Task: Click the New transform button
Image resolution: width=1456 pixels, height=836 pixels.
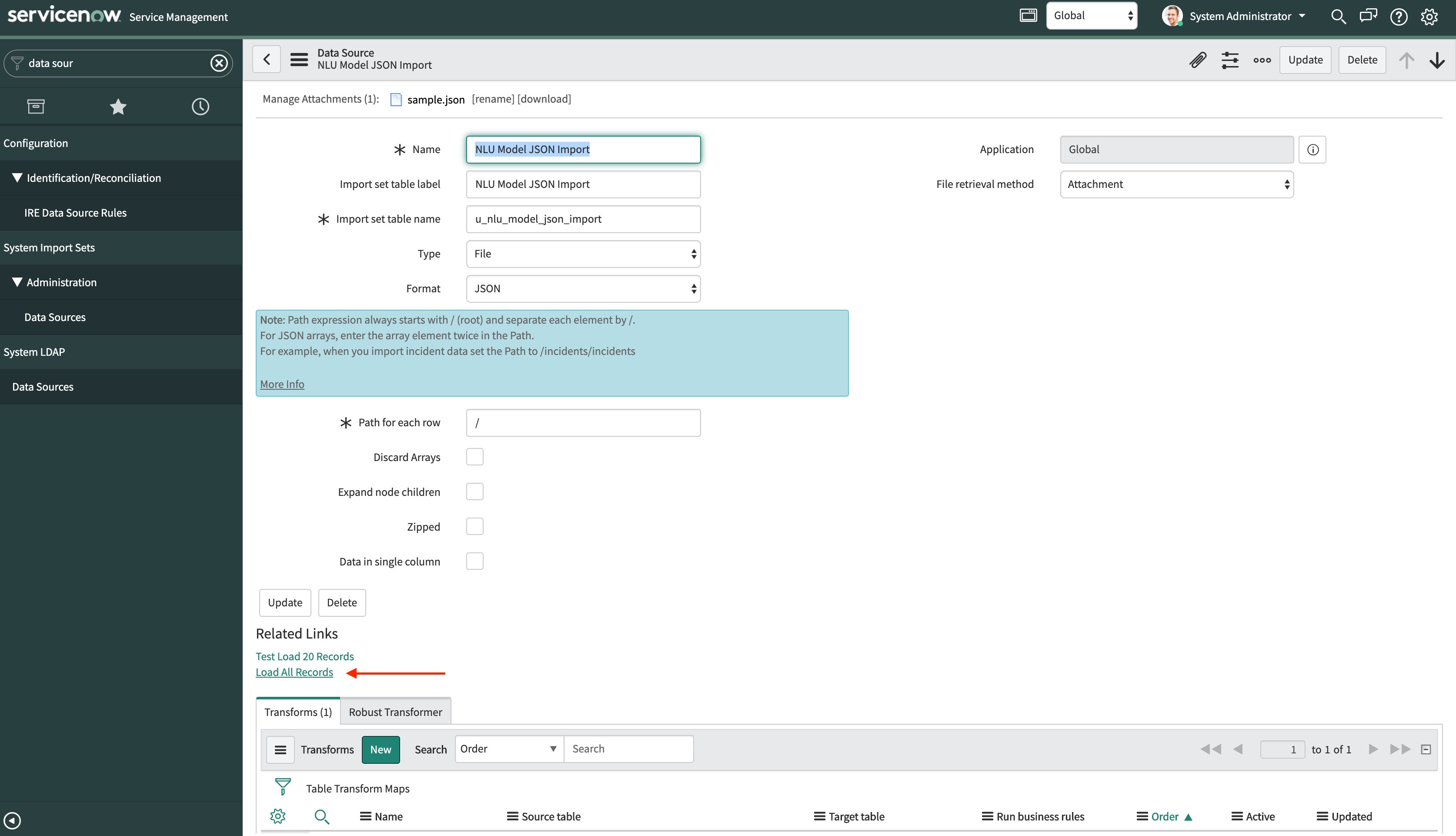Action: pyautogui.click(x=381, y=750)
